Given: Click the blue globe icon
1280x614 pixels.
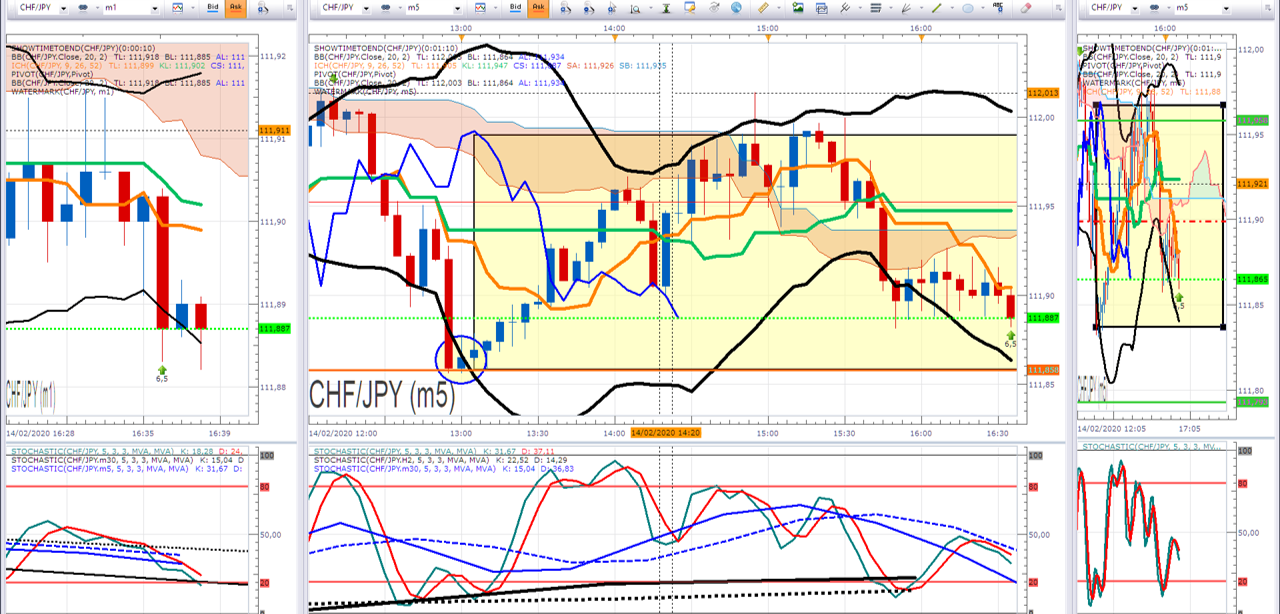Looking at the screenshot, I should [x=736, y=7].
